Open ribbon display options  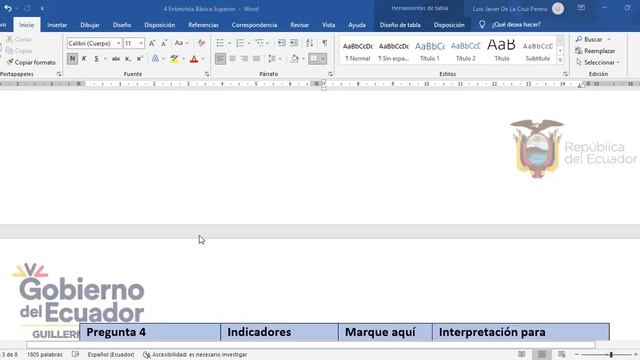pyautogui.click(x=581, y=8)
